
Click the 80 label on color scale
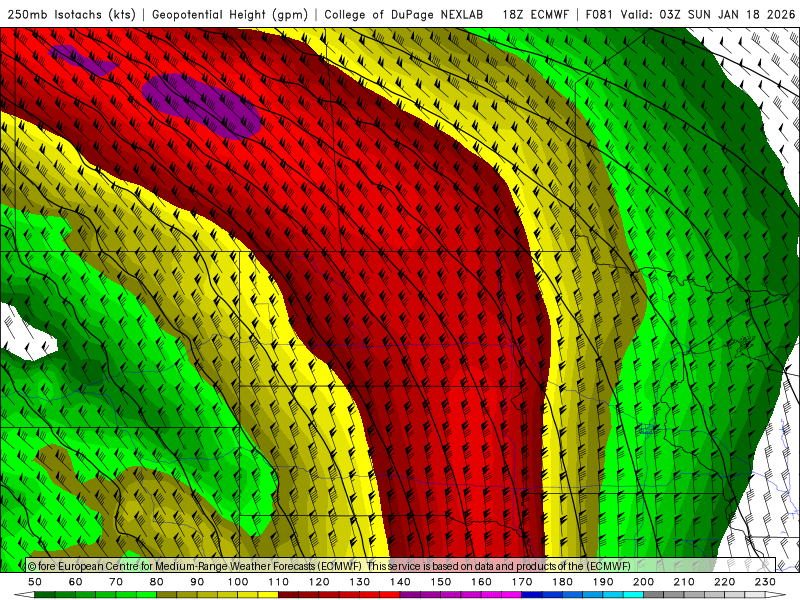157,582
